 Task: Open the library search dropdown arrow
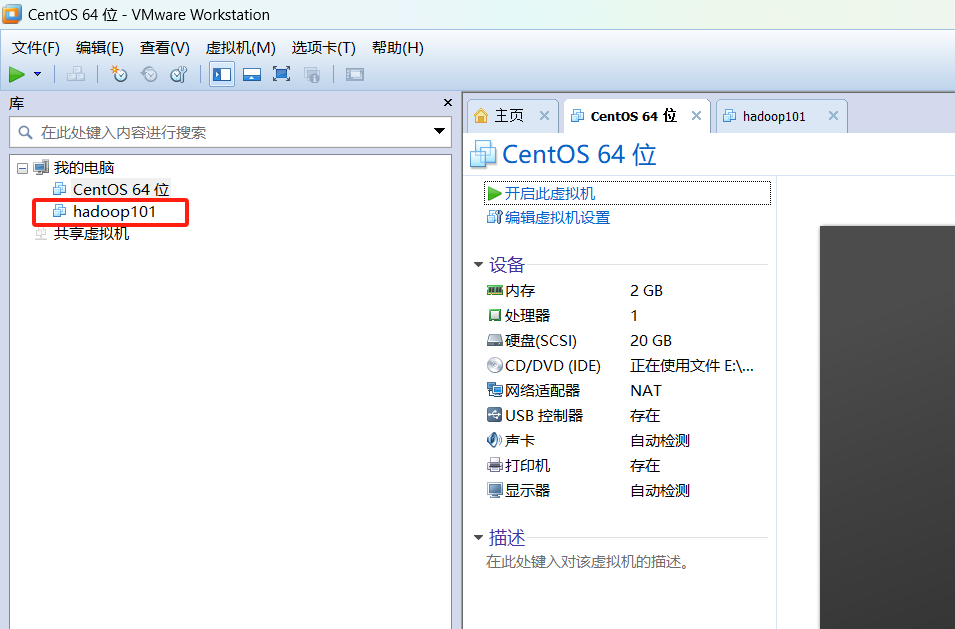(x=439, y=132)
